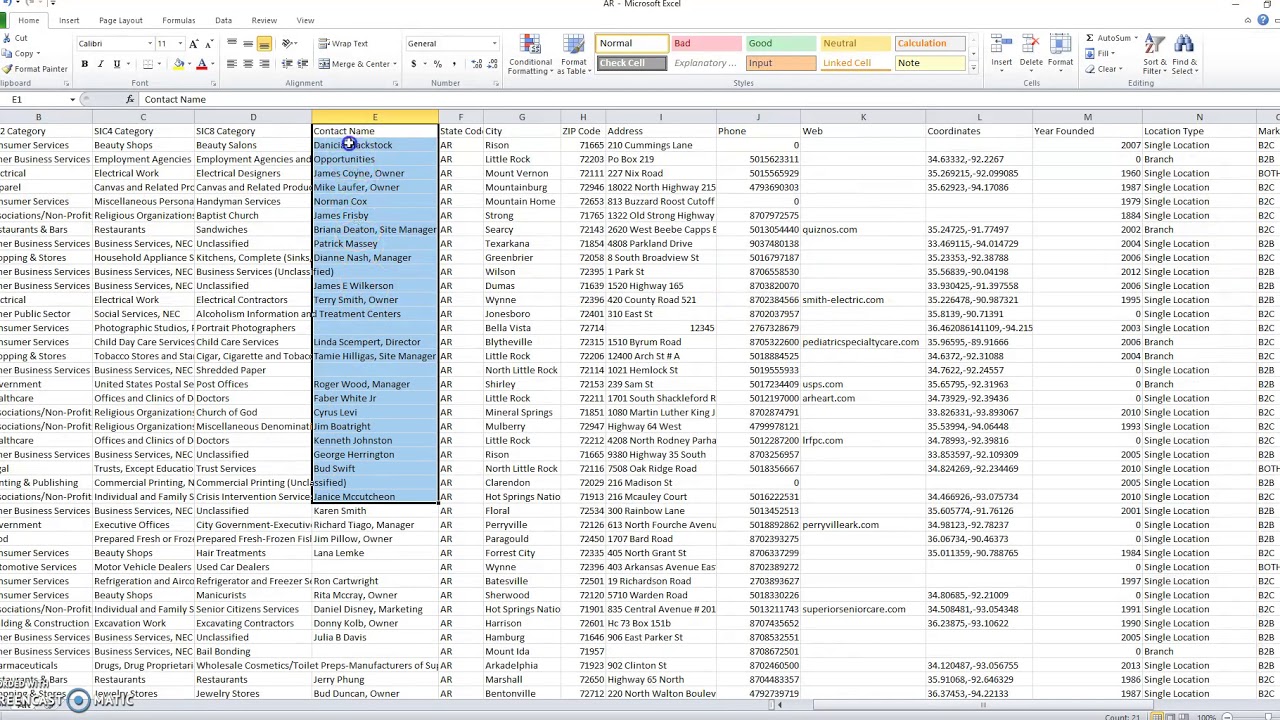Viewport: 1280px width, 720px height.
Task: Click the Insert Function fx button
Action: tap(130, 100)
